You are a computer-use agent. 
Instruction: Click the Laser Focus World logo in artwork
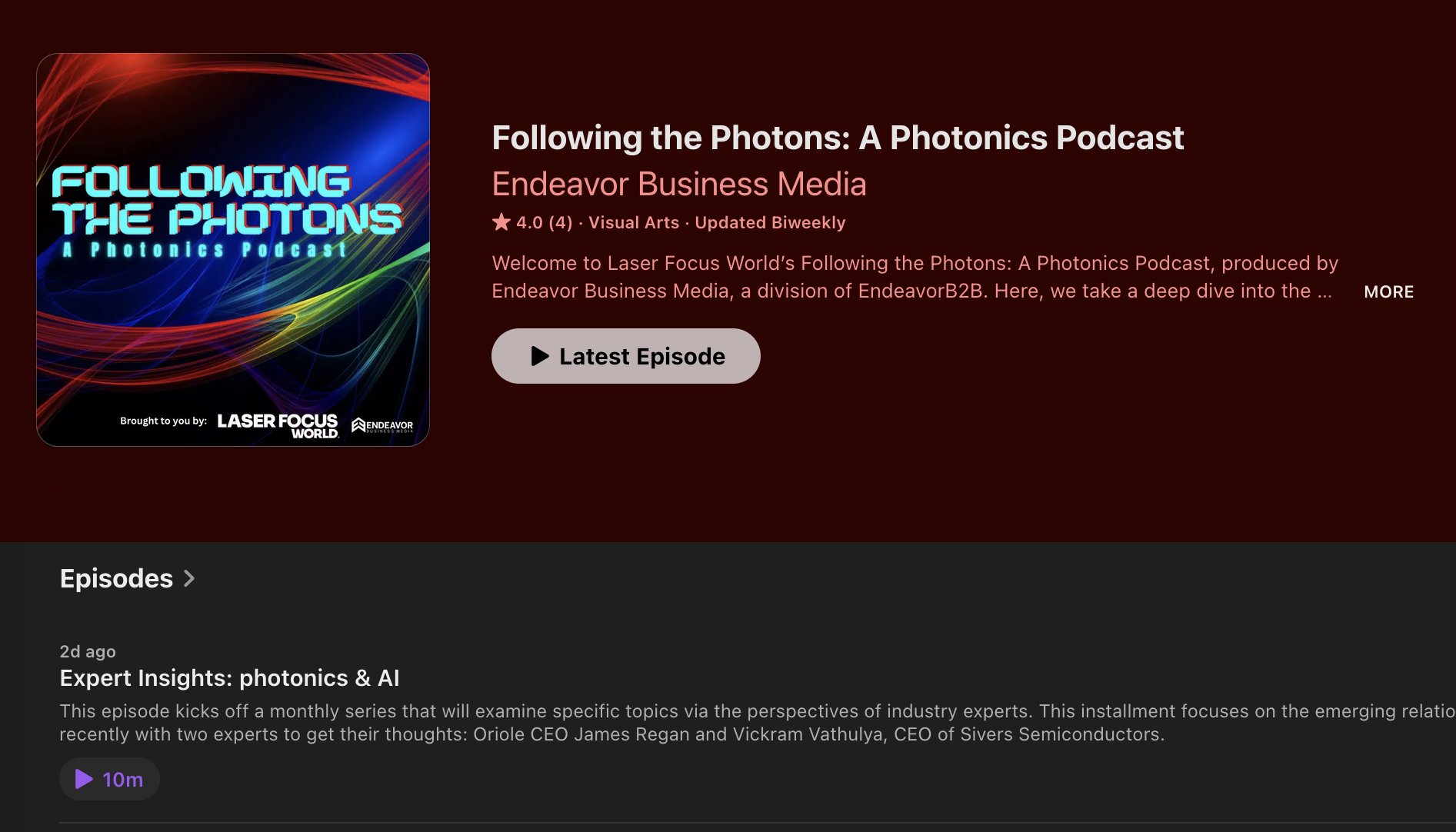(278, 425)
